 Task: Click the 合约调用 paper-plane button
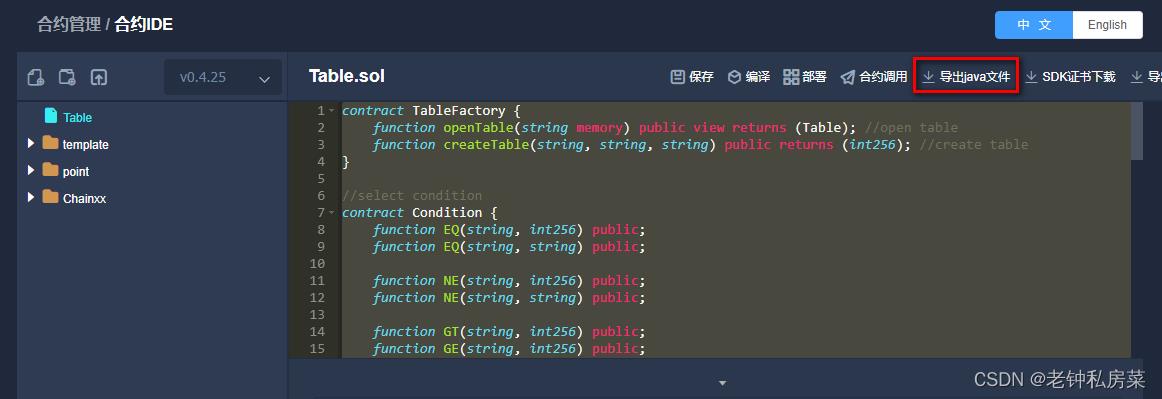click(874, 76)
